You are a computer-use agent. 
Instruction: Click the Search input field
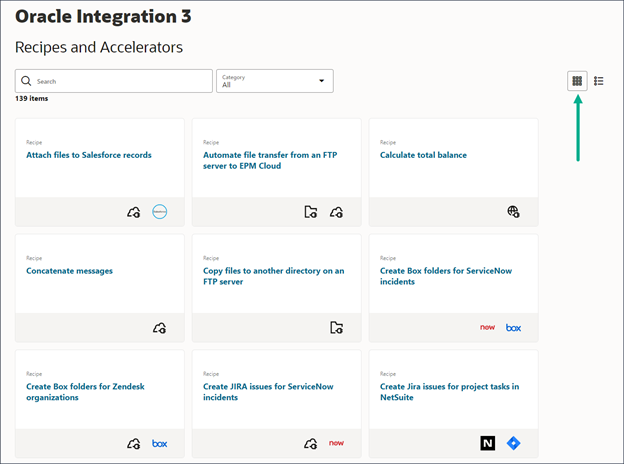(x=120, y=81)
